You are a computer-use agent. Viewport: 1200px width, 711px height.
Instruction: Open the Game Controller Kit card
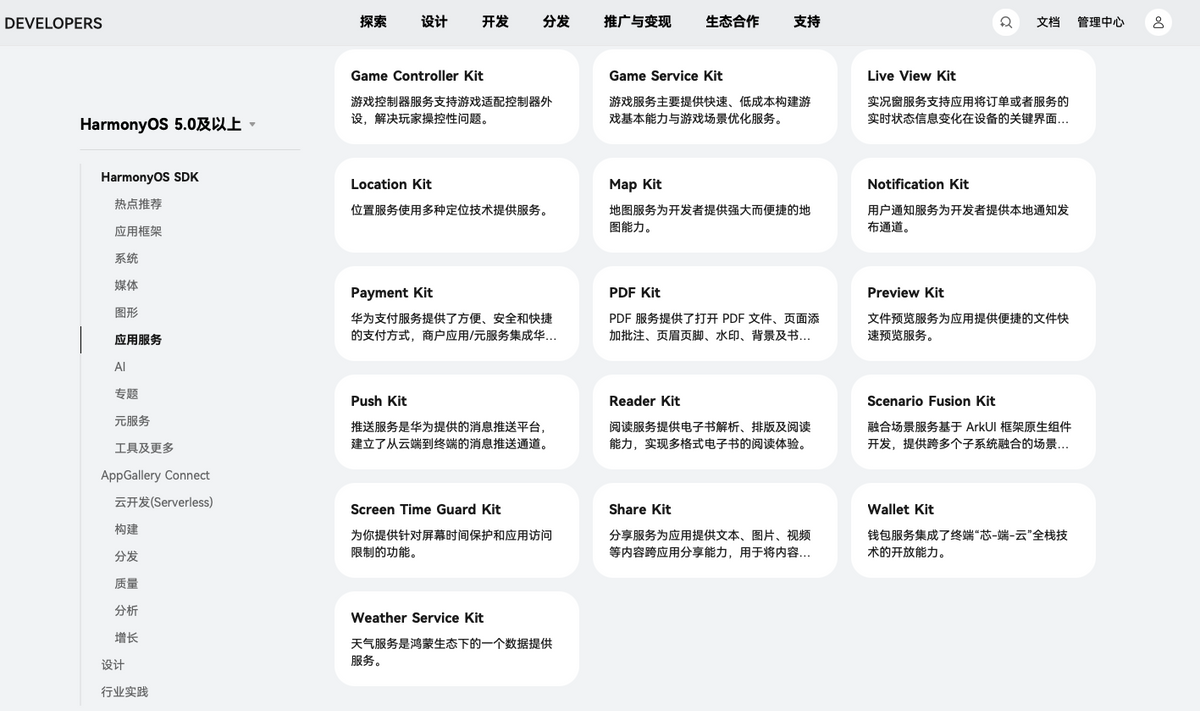point(457,97)
